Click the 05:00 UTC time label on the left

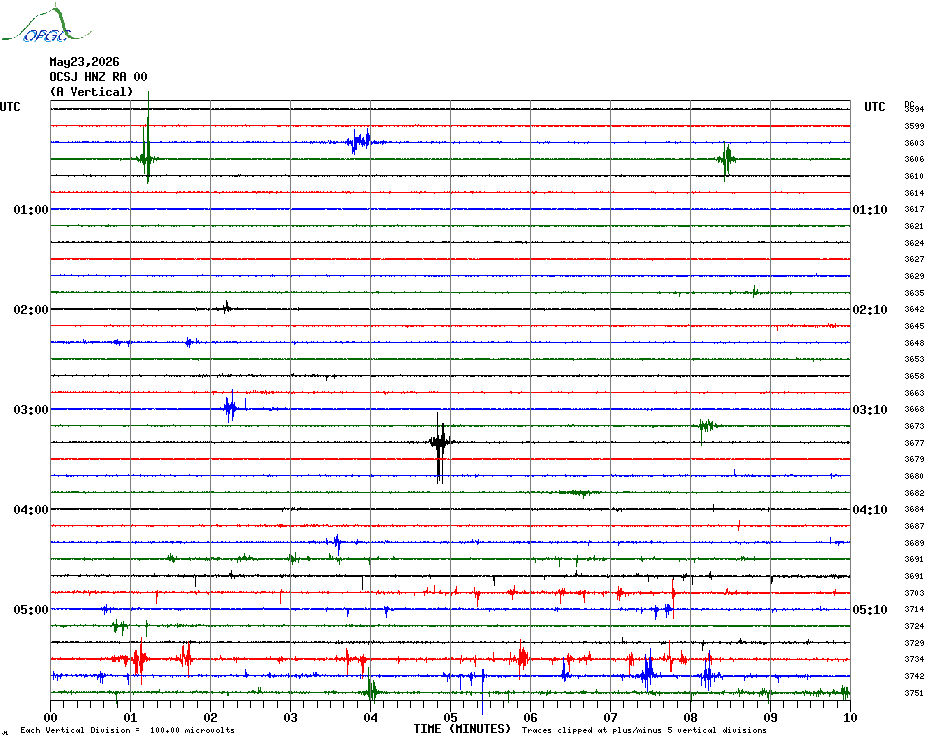pyautogui.click(x=31, y=610)
